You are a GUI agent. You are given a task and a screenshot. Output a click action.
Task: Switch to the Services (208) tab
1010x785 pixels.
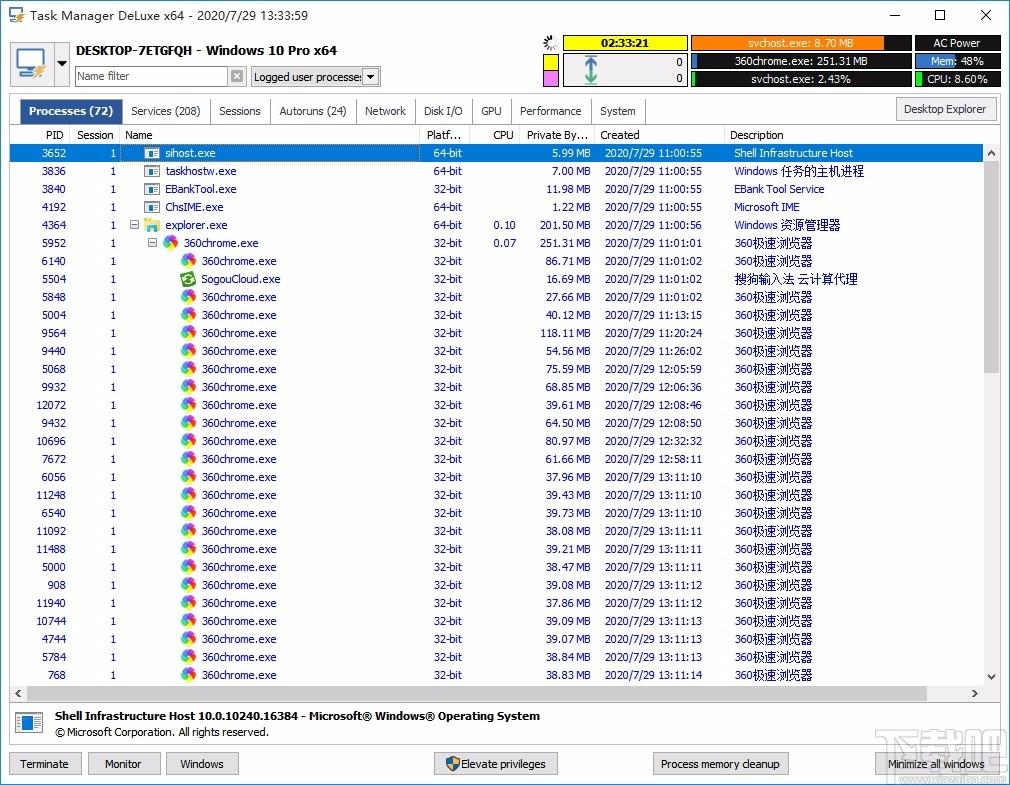click(x=166, y=111)
